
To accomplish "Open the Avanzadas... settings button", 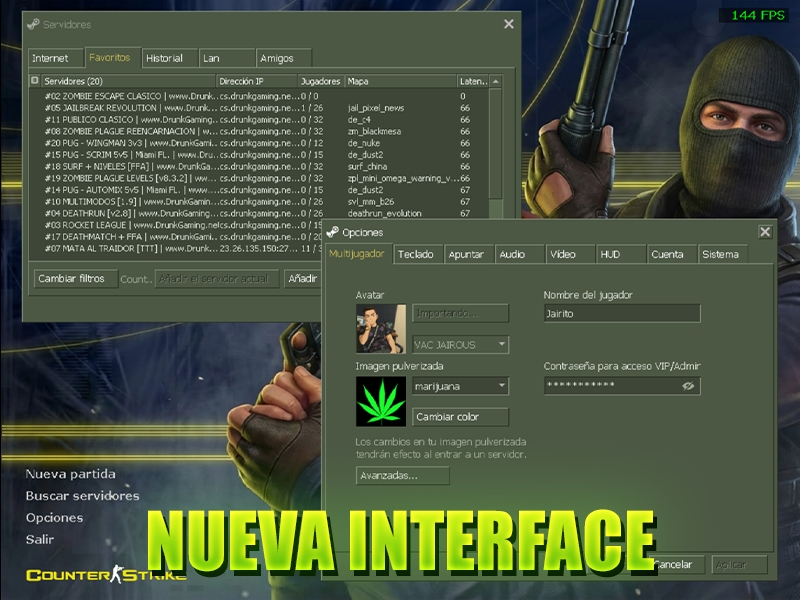I will (x=403, y=476).
